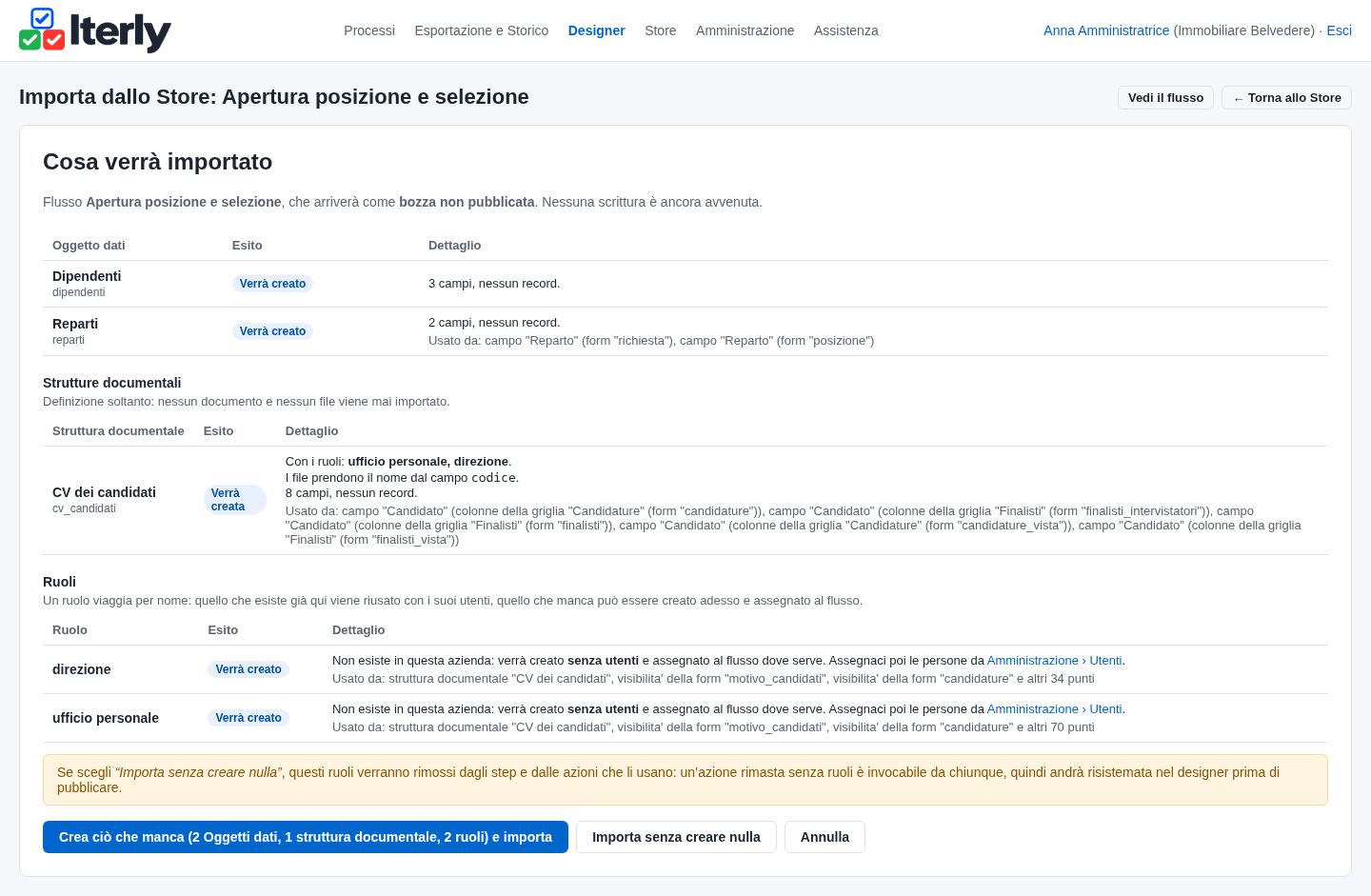1371x896 pixels.
Task: Click Verrà creato badge in Dipendenti row
Action: [x=272, y=284]
